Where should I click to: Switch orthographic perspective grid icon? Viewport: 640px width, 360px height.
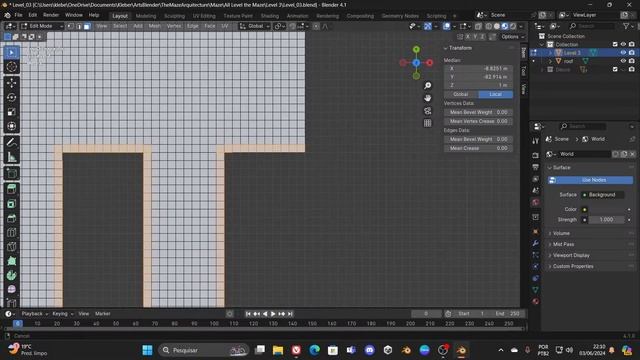pos(427,123)
